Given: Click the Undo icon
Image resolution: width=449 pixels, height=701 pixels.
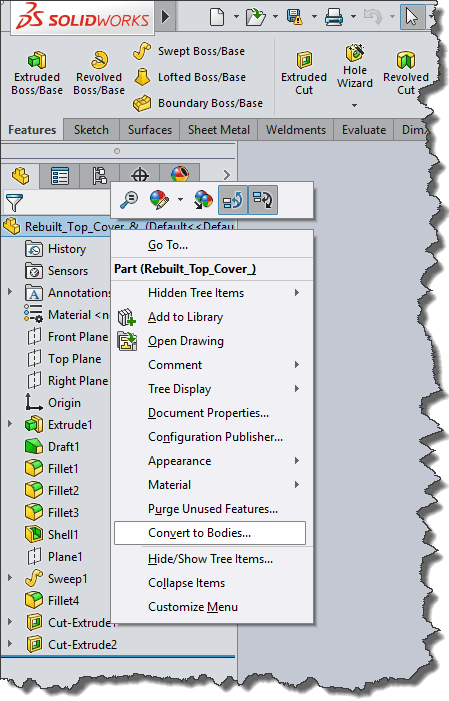Looking at the screenshot, I should click(373, 17).
